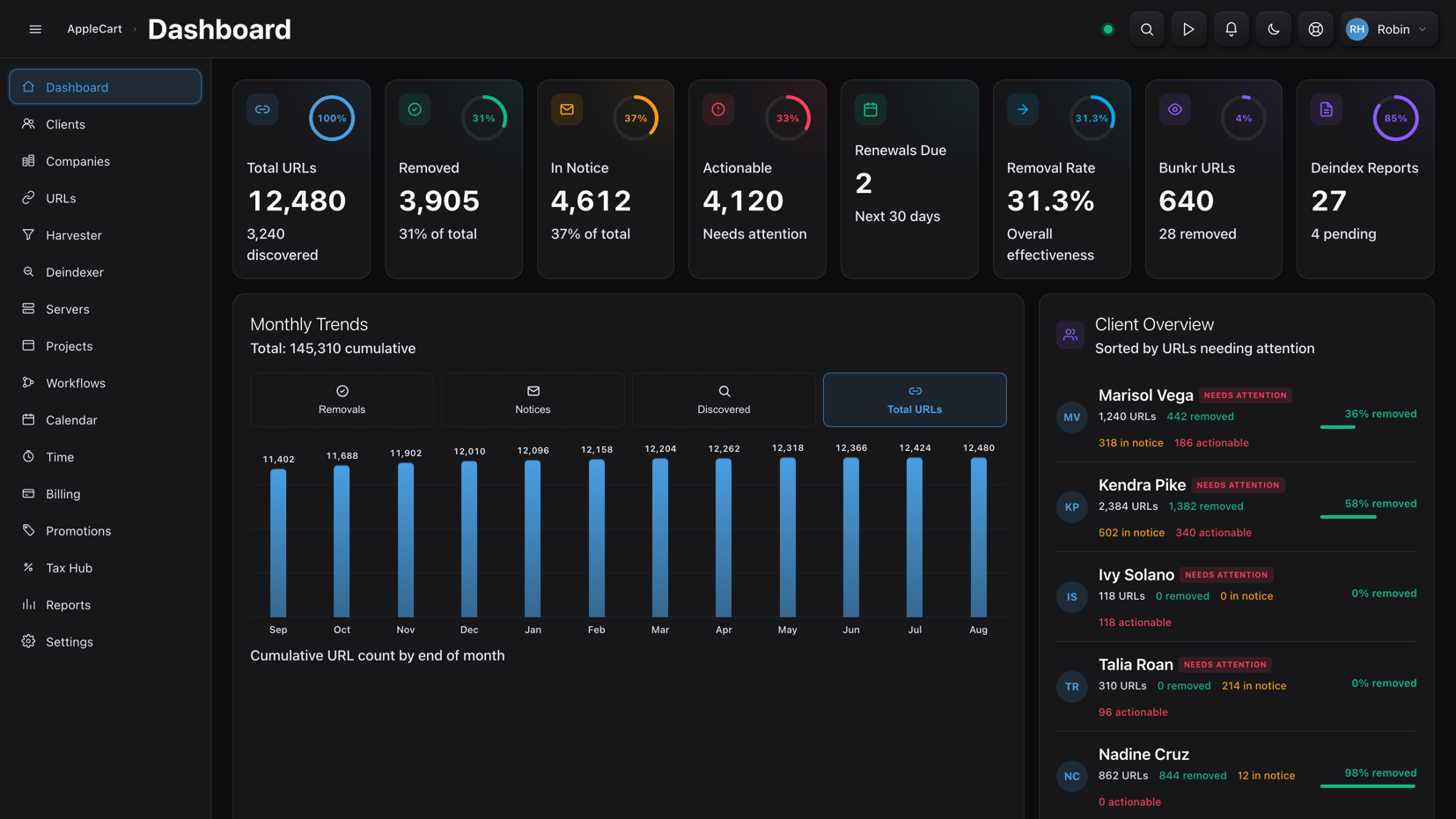Image resolution: width=1456 pixels, height=819 pixels.
Task: Click the green status indicator dot
Action: (x=1107, y=29)
